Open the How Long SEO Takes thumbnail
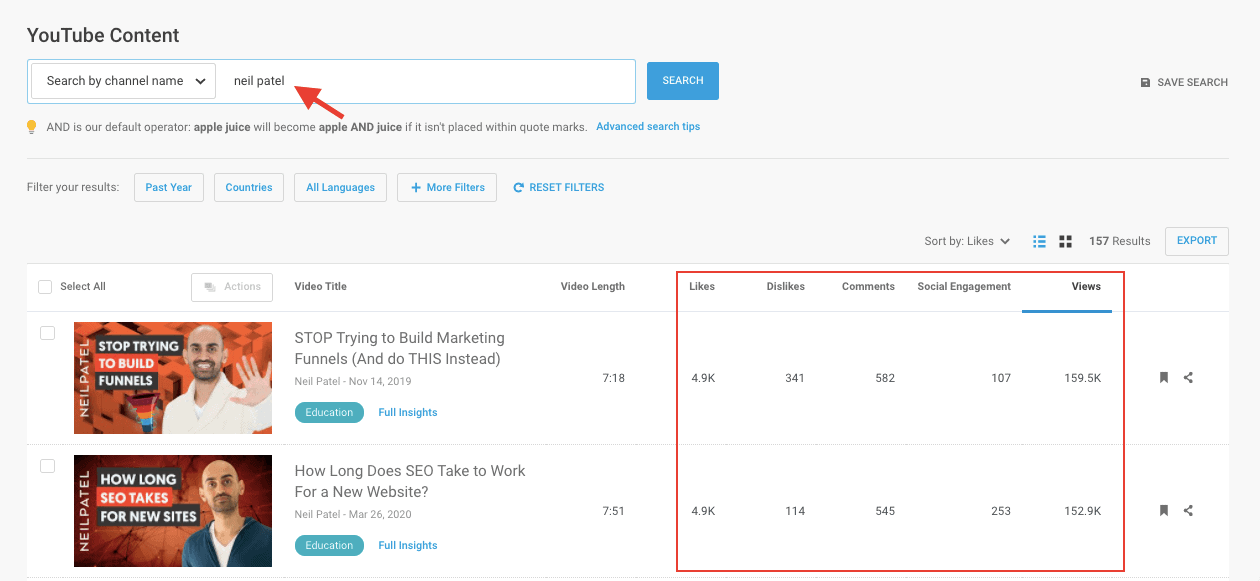Screen dimensions: 1260x581 pos(173,511)
